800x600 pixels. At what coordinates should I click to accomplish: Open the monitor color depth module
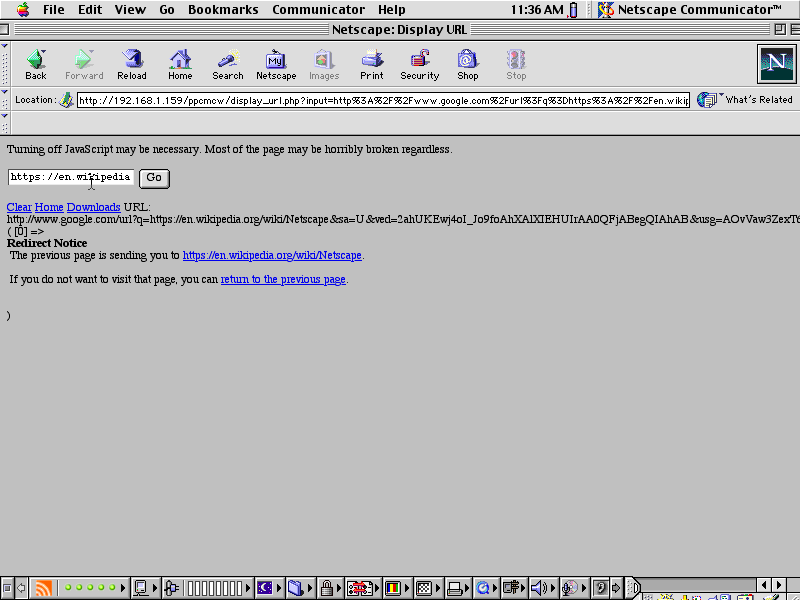397,588
